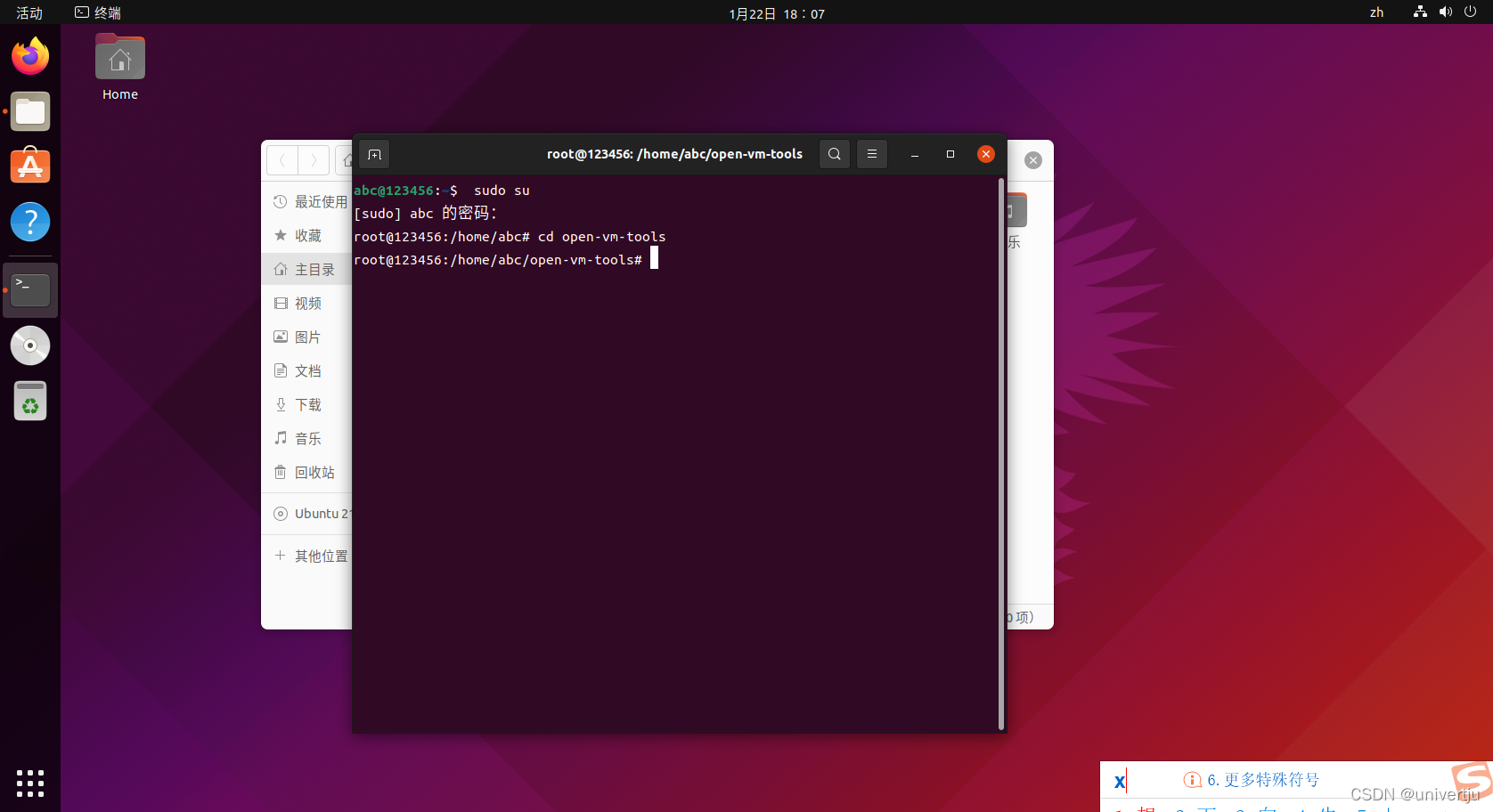Close the Files window behind terminal

1033,160
